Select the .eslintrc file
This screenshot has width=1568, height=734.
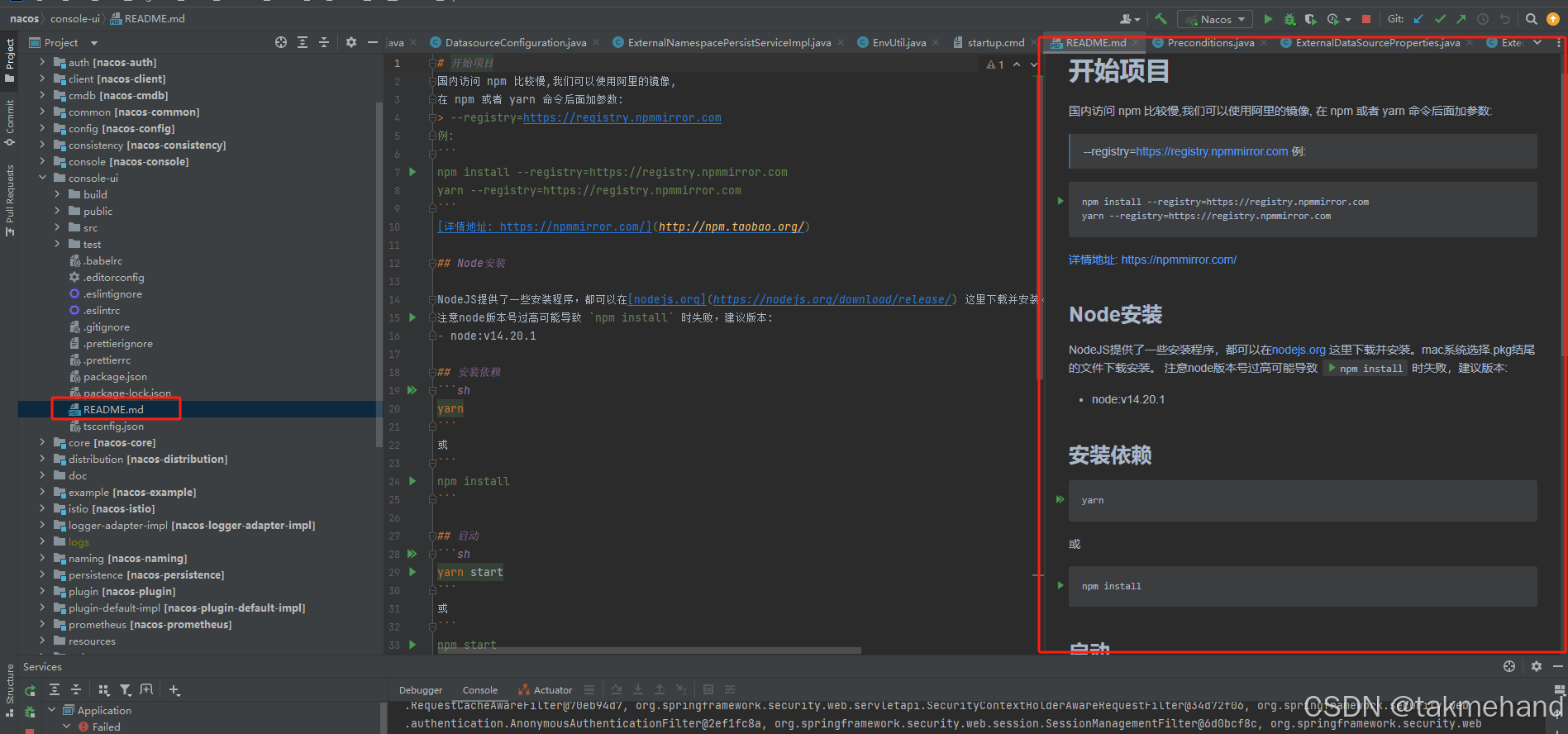point(101,311)
